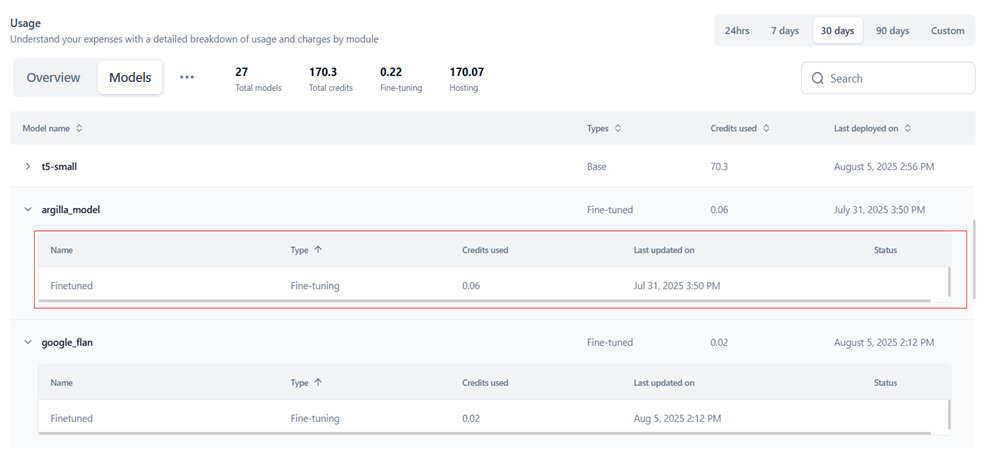Collapse the argilla_model row
992x456 pixels.
pyautogui.click(x=28, y=210)
